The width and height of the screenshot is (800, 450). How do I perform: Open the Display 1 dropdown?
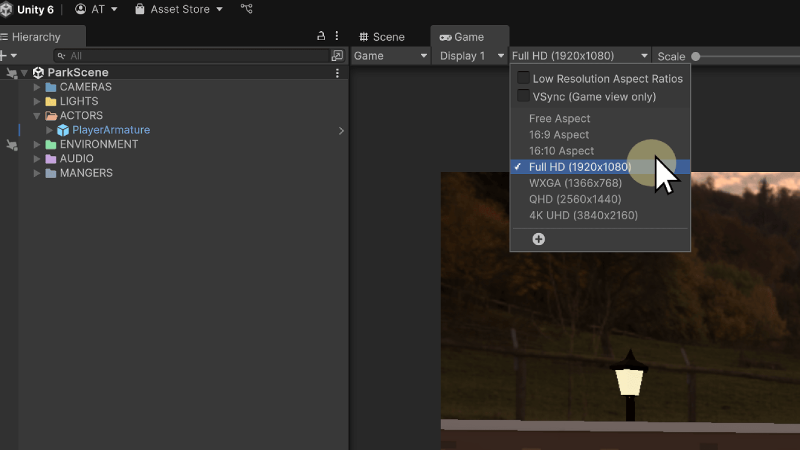472,56
